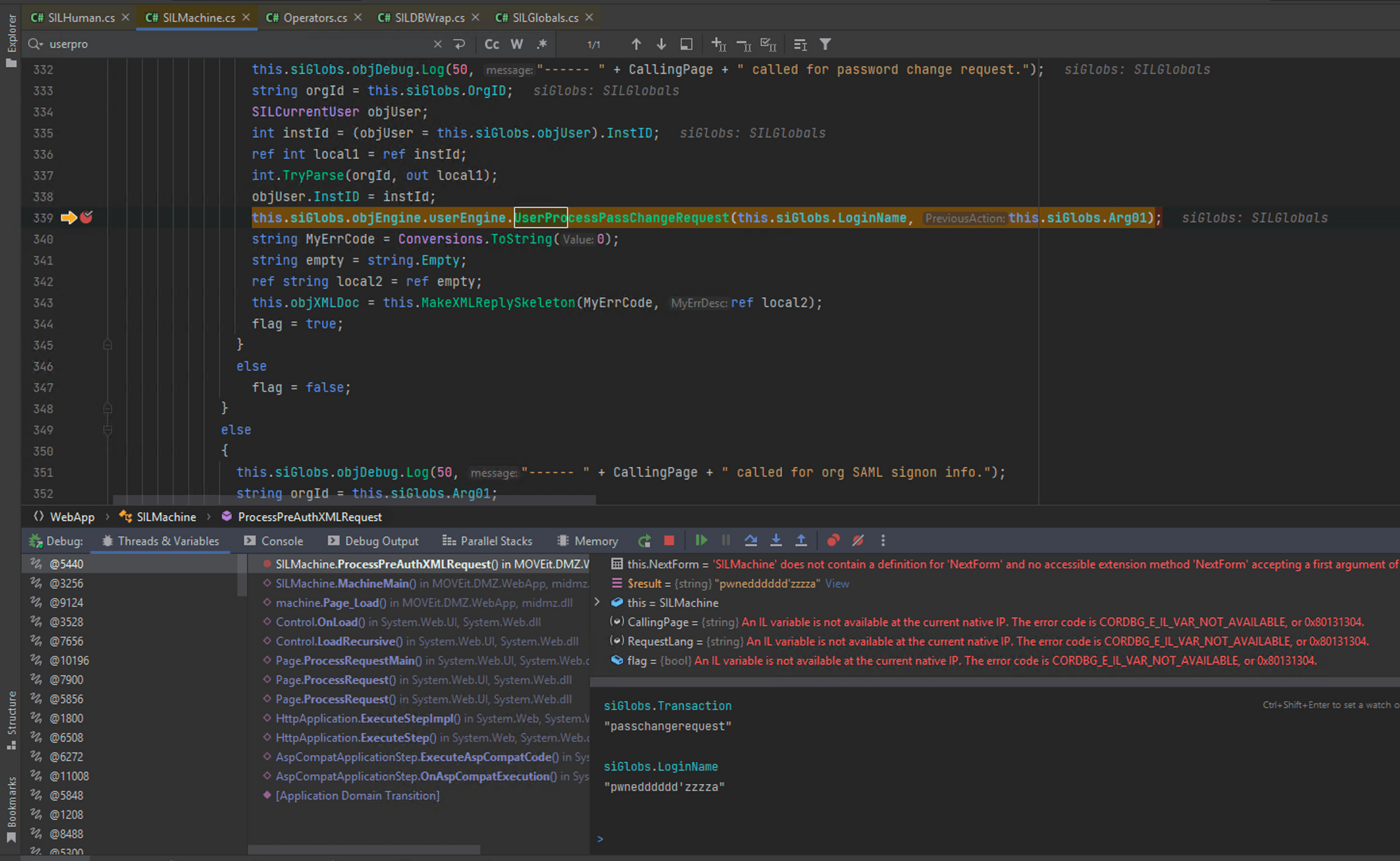
Task: Click the View link next to $result
Action: click(x=836, y=583)
